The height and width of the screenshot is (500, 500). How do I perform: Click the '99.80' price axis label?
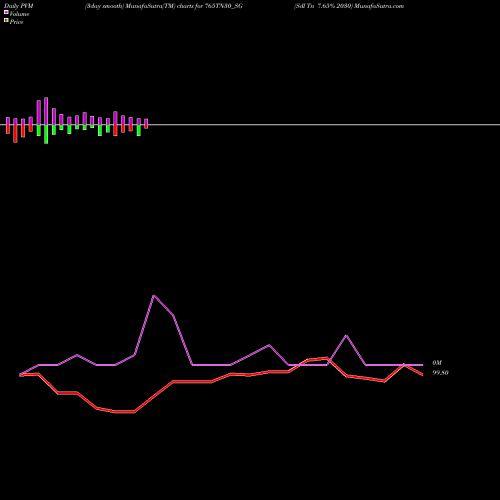440,373
